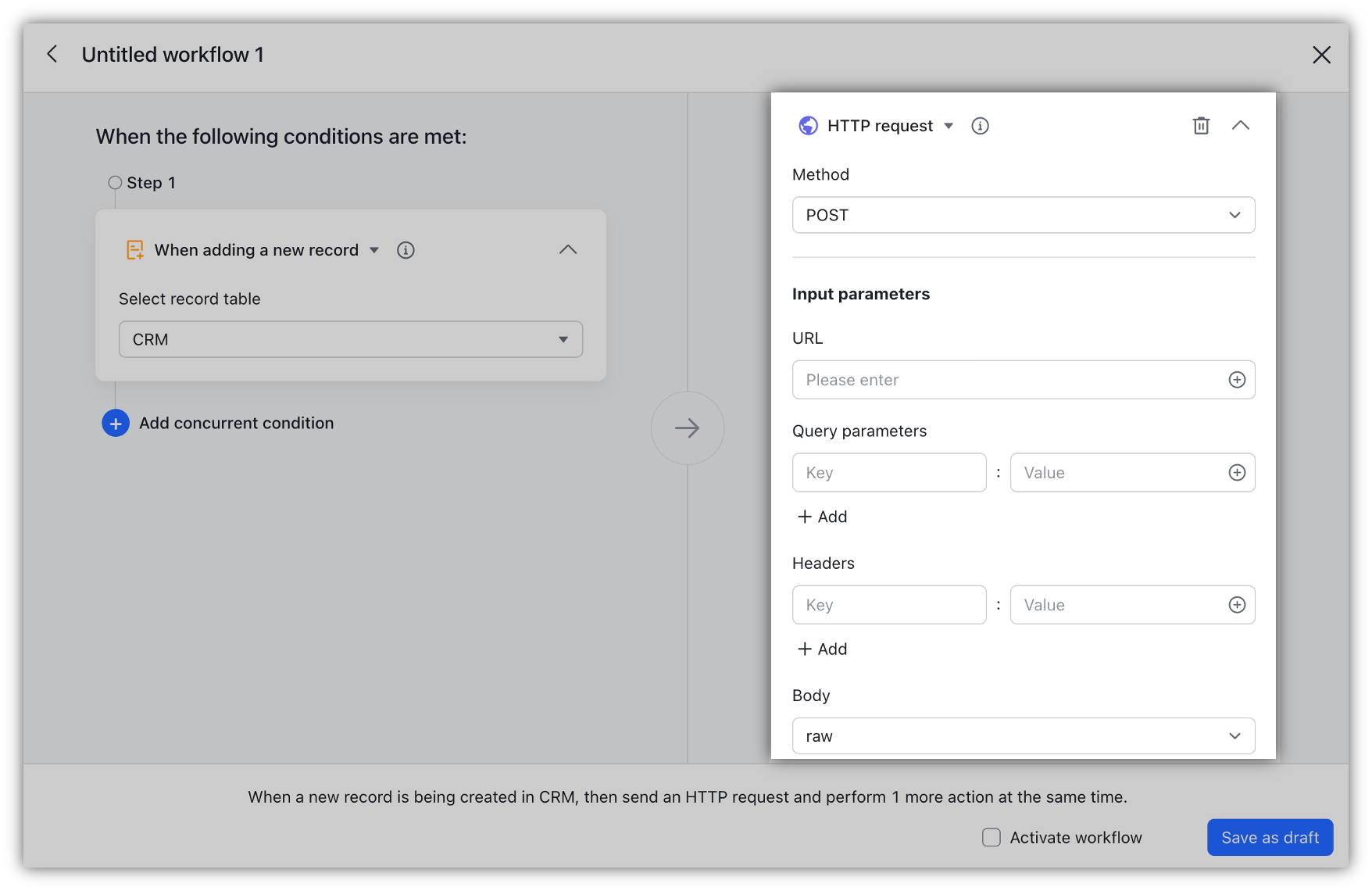1372x891 pixels.
Task: Open the CRM record table dropdown
Action: [351, 339]
